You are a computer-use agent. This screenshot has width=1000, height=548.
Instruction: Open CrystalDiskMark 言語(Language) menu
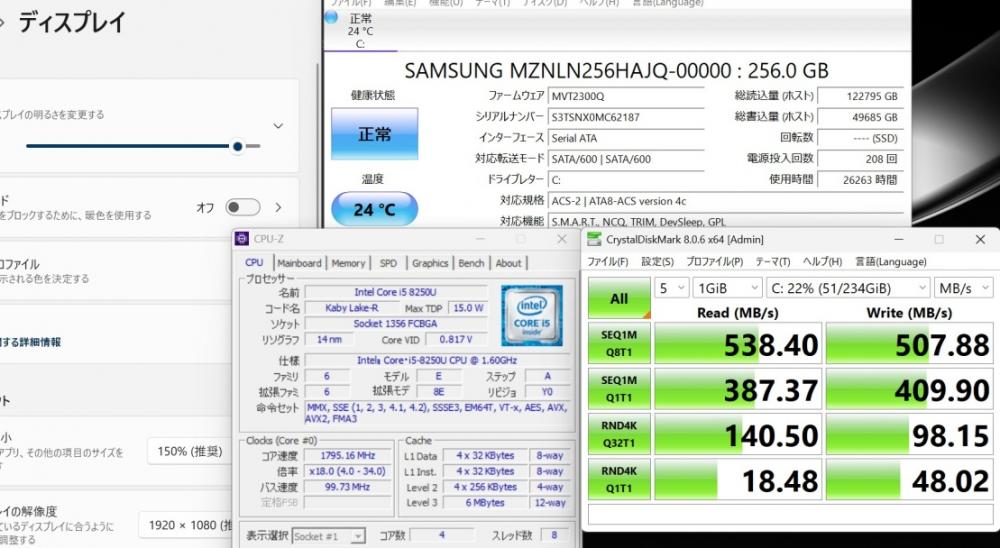tap(890, 262)
